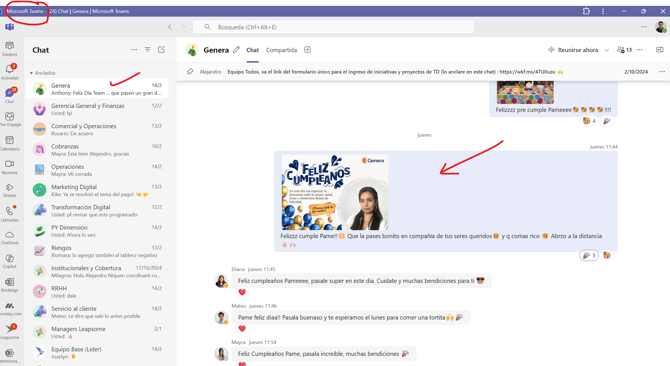The height and width of the screenshot is (366, 670).
Task: Click the Microsoft Teams logo icon
Action: 9,27
